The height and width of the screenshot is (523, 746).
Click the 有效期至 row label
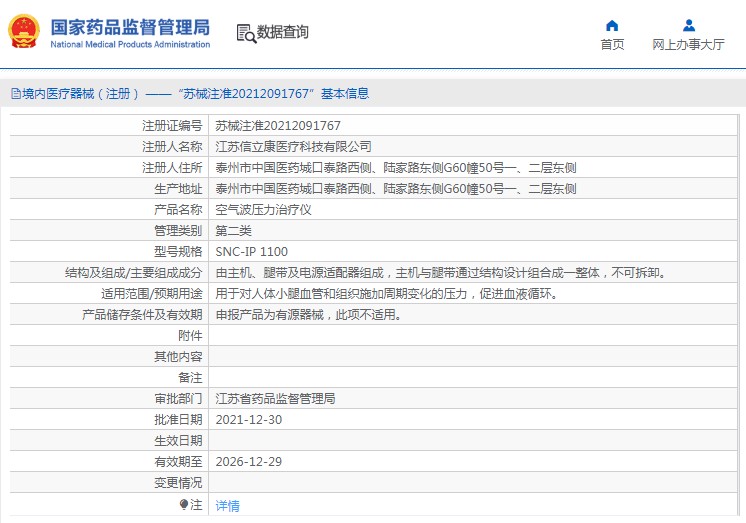pyautogui.click(x=178, y=461)
